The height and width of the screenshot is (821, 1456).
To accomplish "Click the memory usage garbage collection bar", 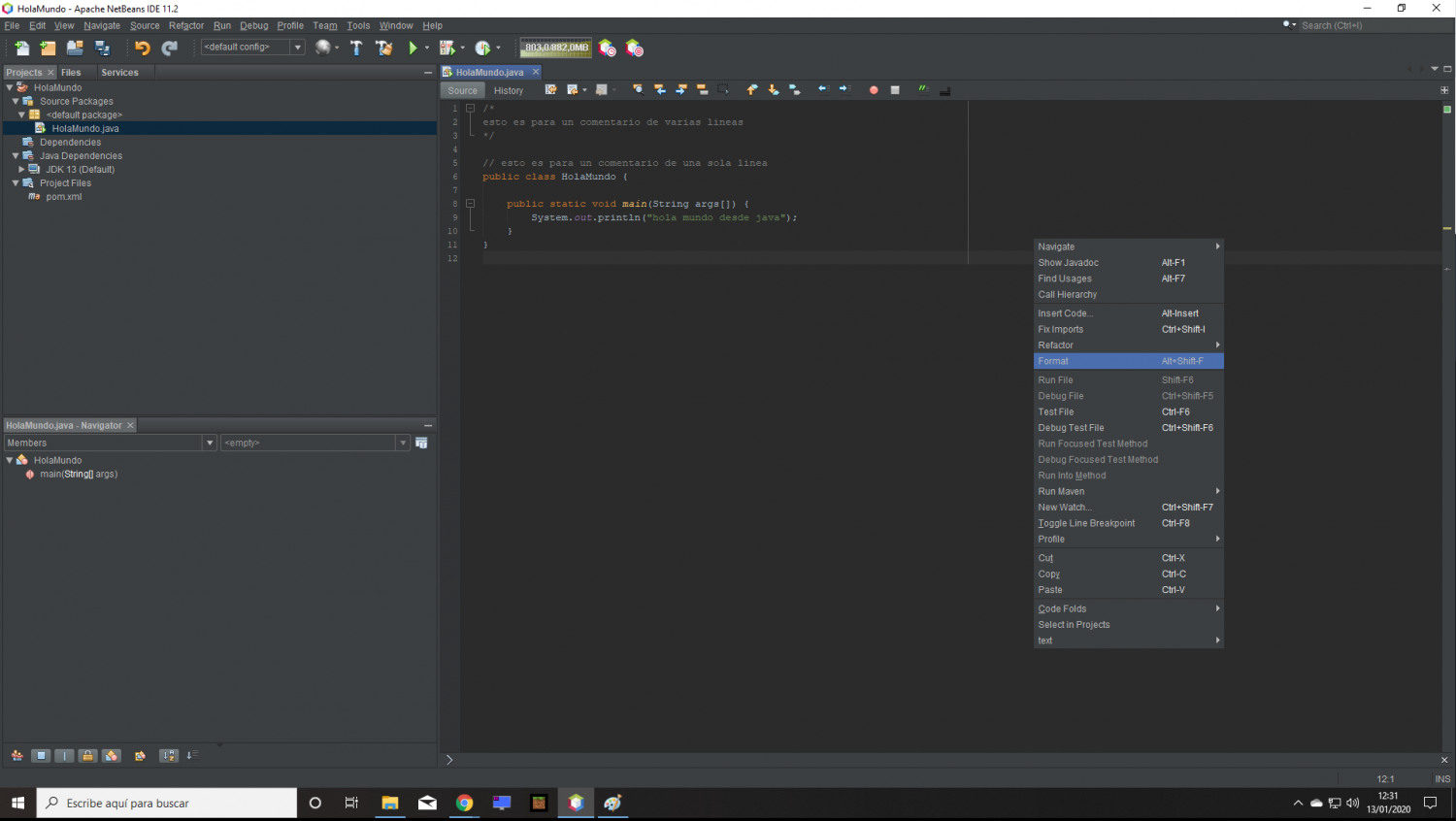I will (x=556, y=48).
